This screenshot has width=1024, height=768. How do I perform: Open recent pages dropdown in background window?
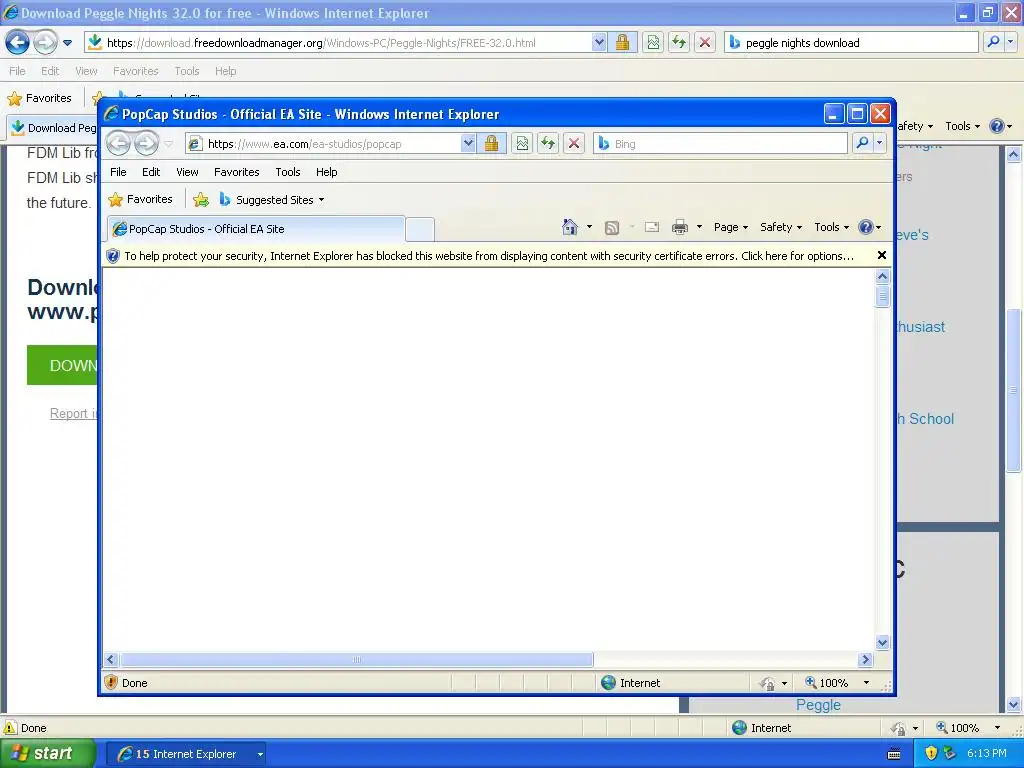(67, 43)
